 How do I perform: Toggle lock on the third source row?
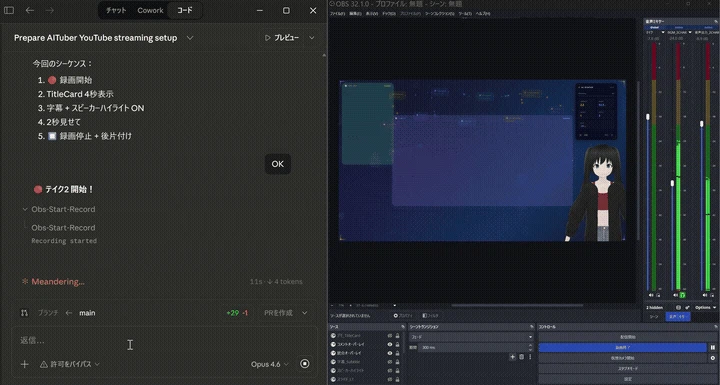[398, 353]
